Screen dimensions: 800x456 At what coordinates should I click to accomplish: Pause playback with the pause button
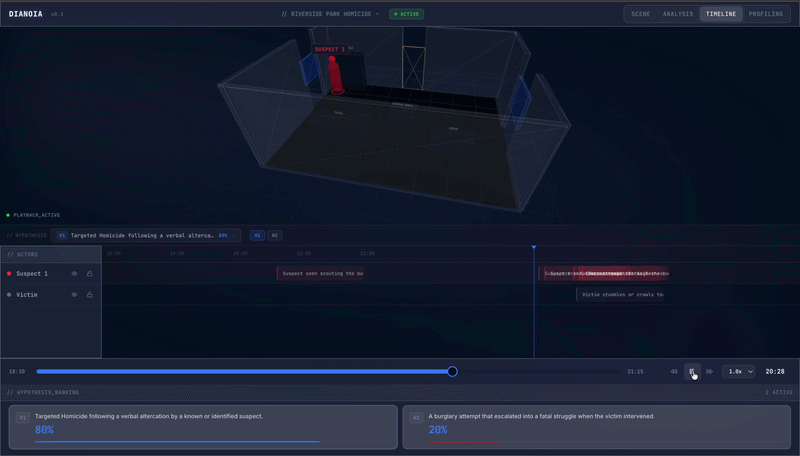pyautogui.click(x=692, y=372)
